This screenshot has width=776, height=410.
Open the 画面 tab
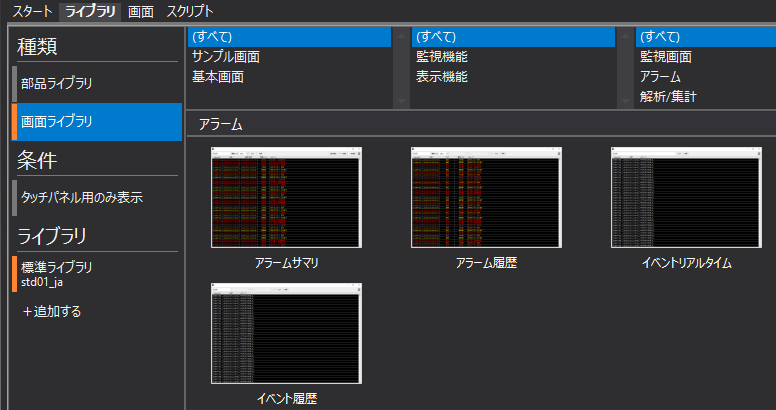(x=141, y=12)
